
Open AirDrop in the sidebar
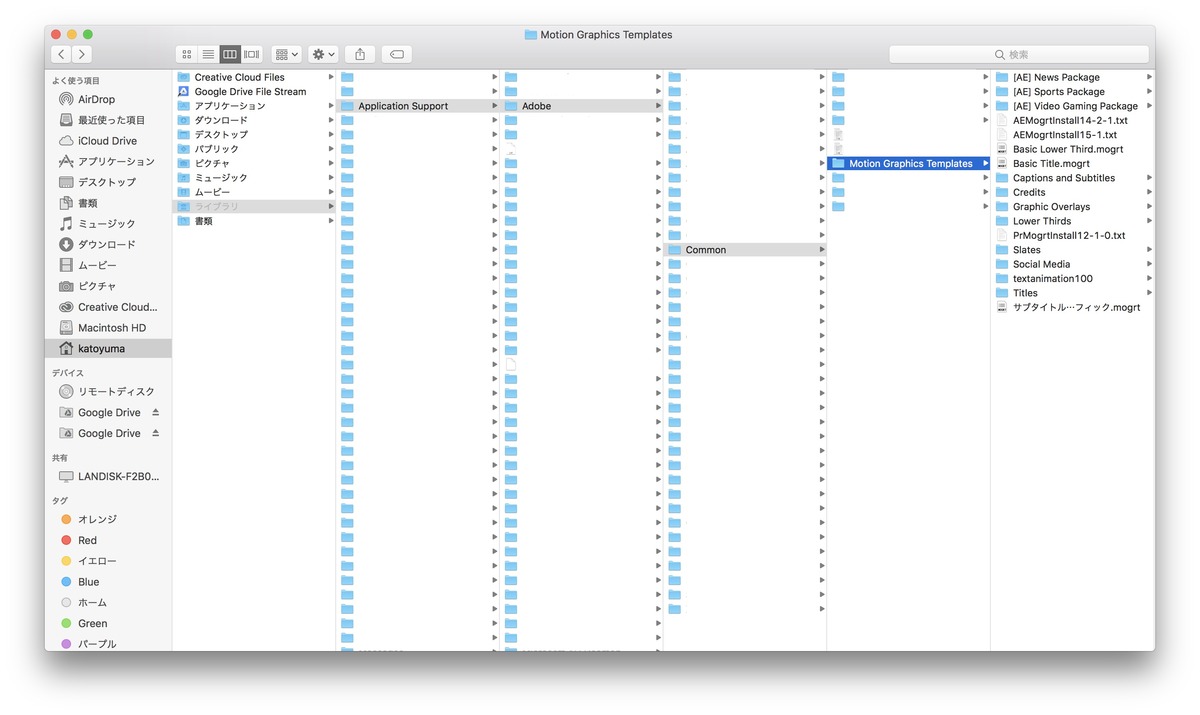pyautogui.click(x=96, y=99)
